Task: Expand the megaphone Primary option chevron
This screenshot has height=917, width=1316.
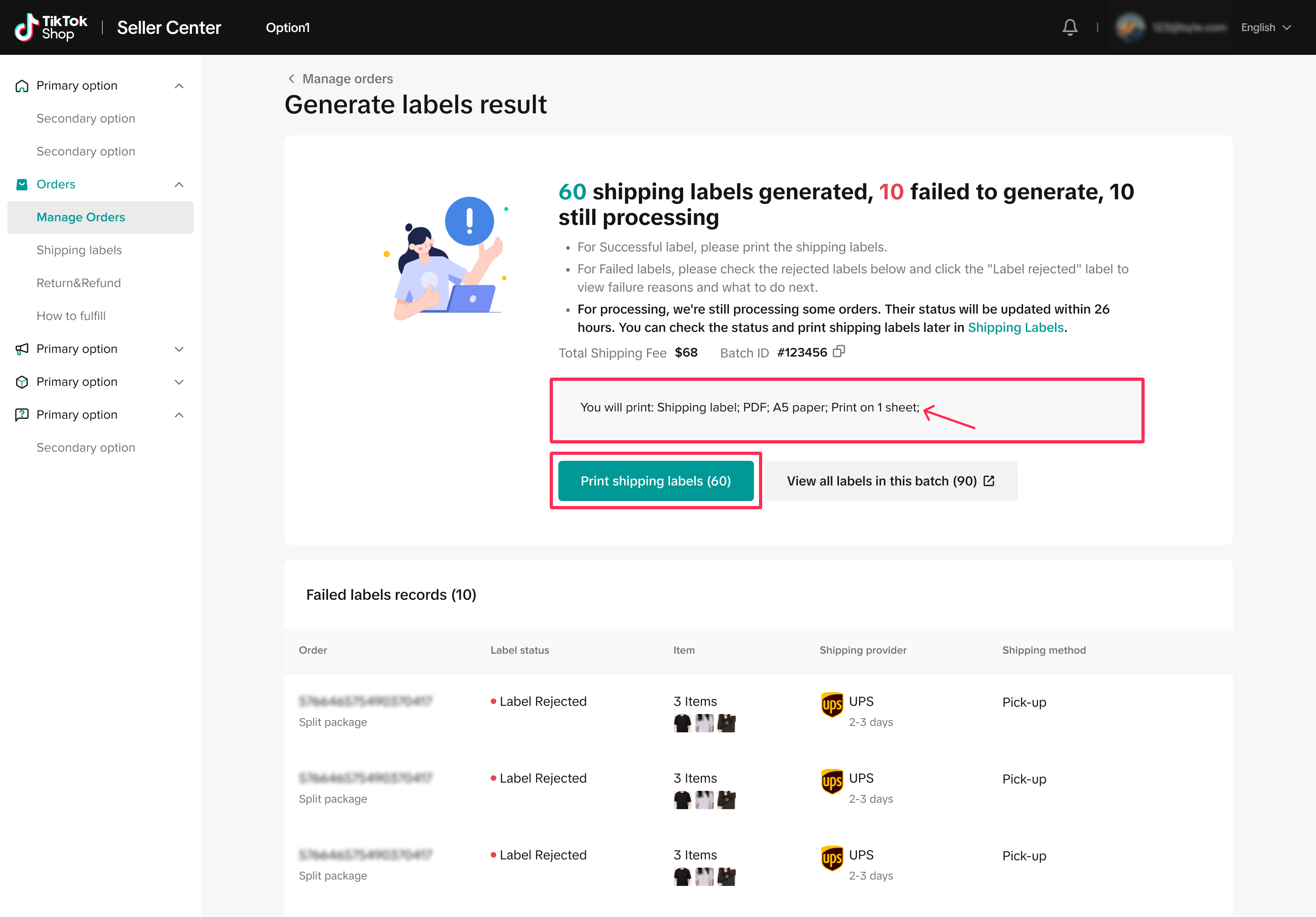Action: pyautogui.click(x=179, y=349)
